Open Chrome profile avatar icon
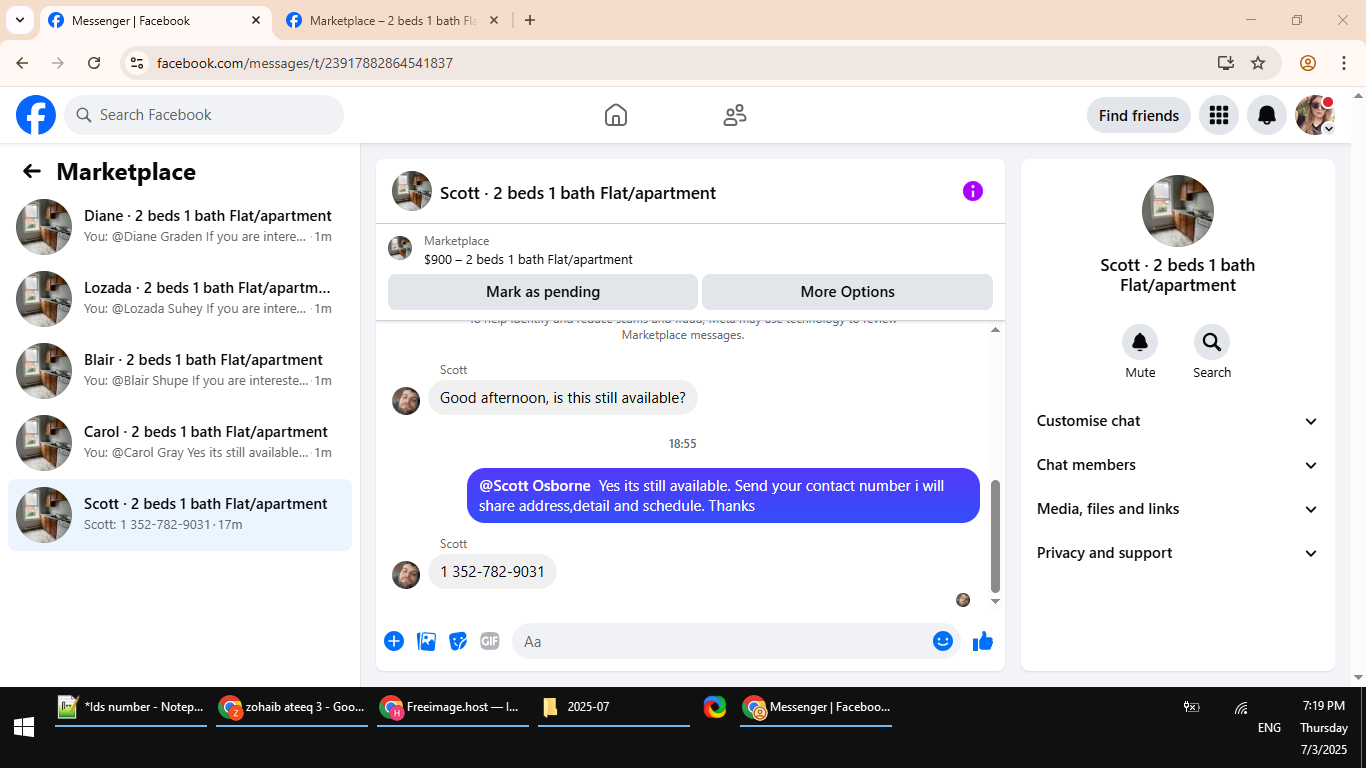This screenshot has width=1366, height=768. click(1308, 63)
